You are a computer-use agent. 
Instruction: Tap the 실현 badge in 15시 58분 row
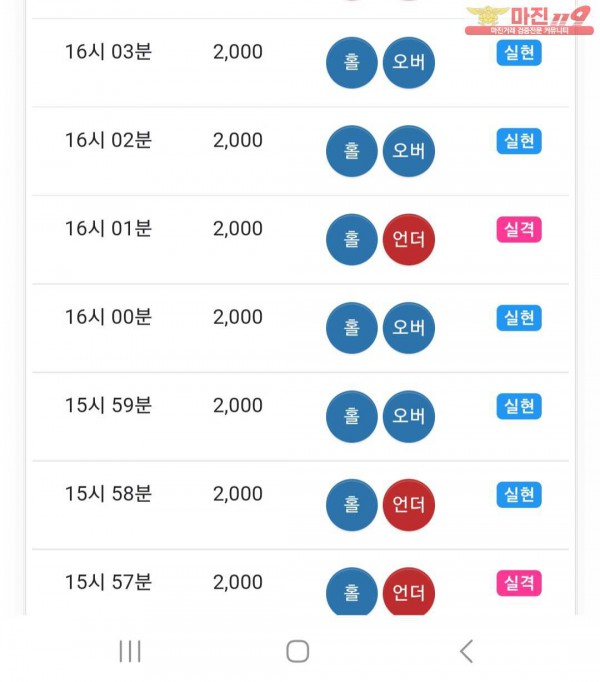(x=519, y=495)
